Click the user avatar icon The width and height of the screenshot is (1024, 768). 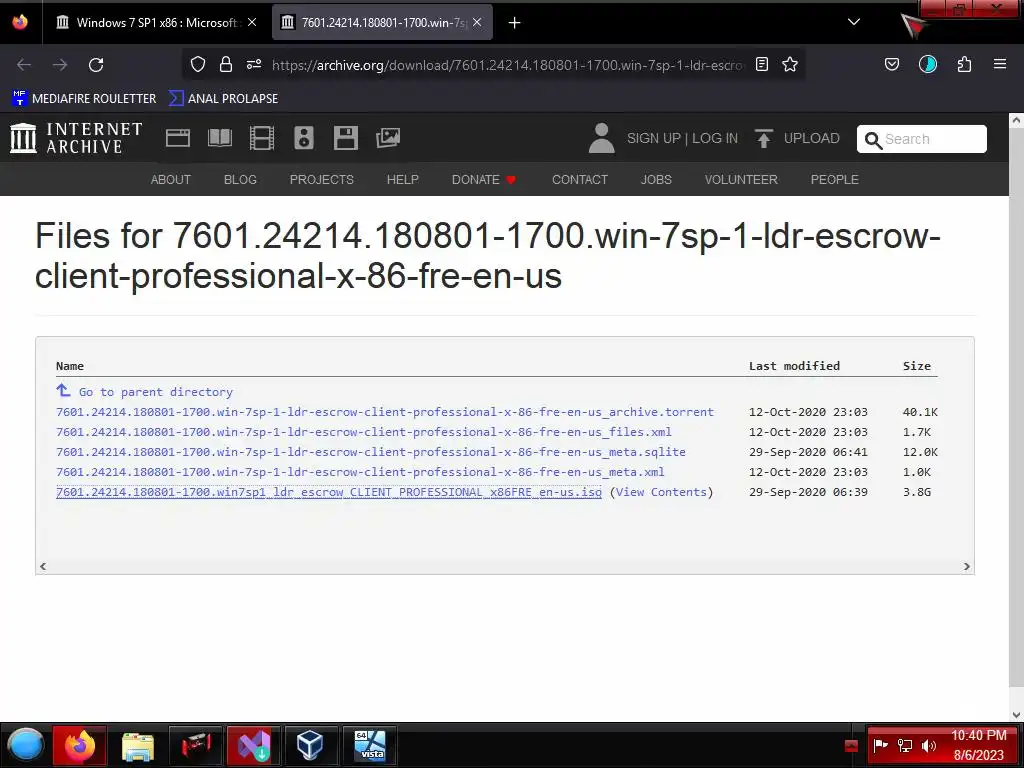click(x=601, y=138)
